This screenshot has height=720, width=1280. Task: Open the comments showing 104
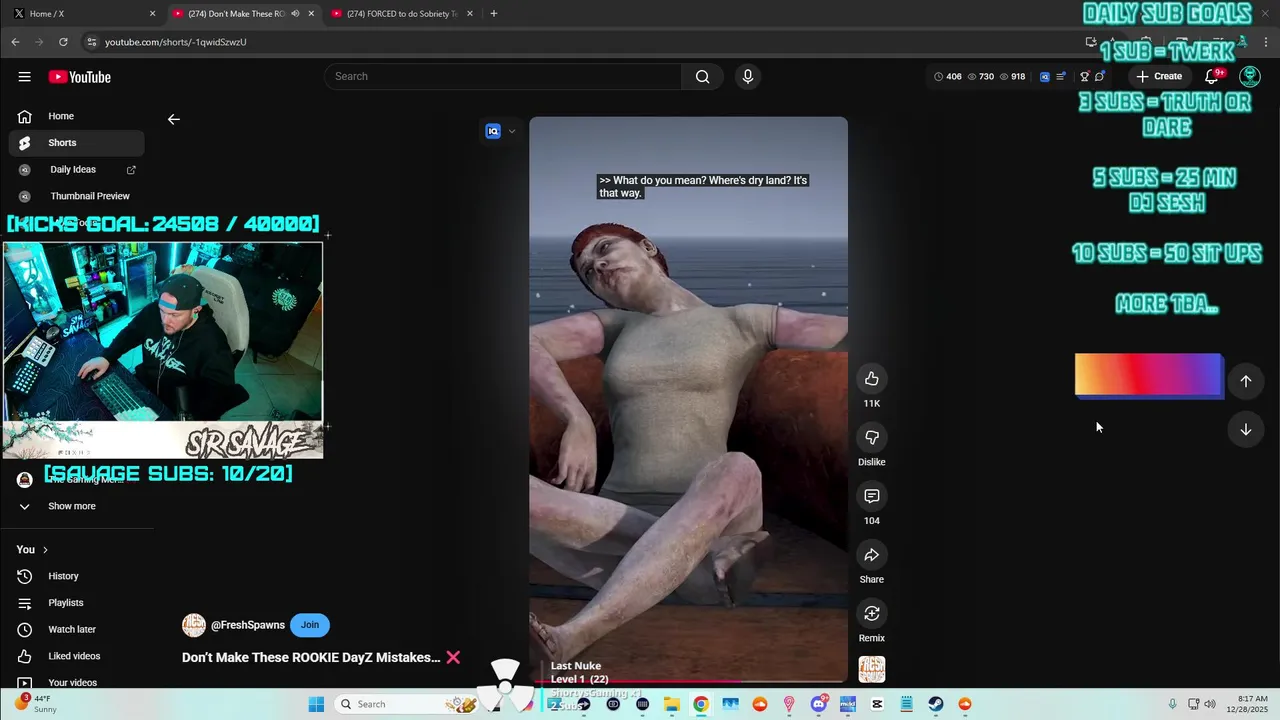[x=871, y=496]
